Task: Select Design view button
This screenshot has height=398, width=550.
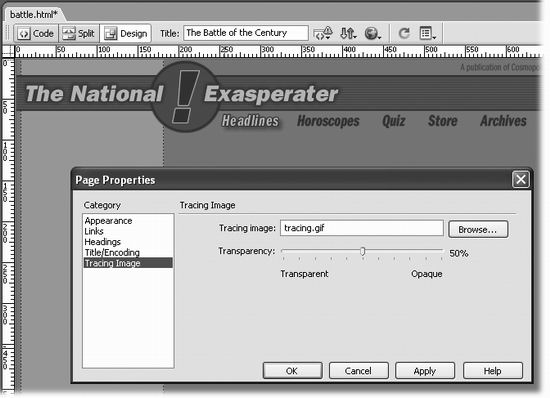Action: (x=126, y=34)
